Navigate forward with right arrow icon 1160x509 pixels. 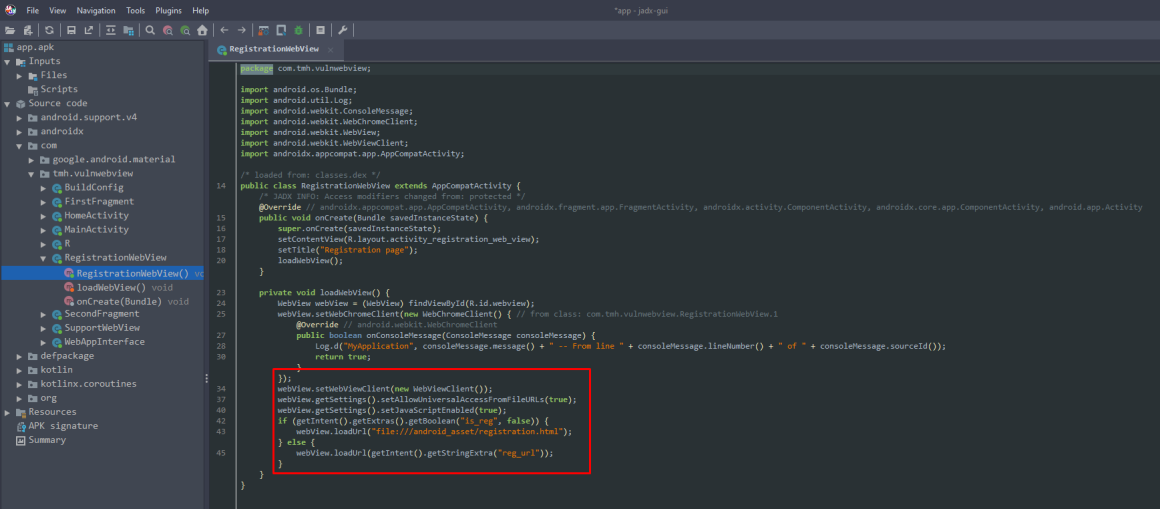point(241,30)
